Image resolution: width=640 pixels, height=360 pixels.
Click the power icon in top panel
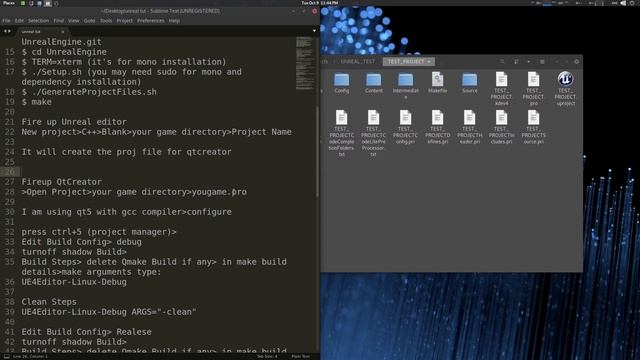(x=633, y=3)
